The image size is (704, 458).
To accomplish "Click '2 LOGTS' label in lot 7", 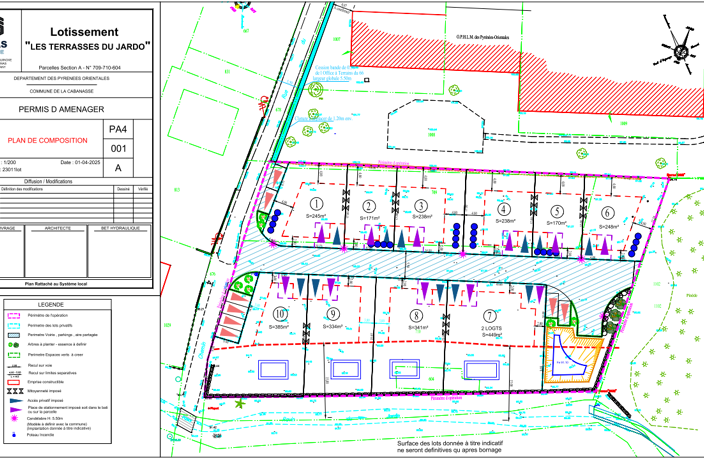I will point(492,328).
